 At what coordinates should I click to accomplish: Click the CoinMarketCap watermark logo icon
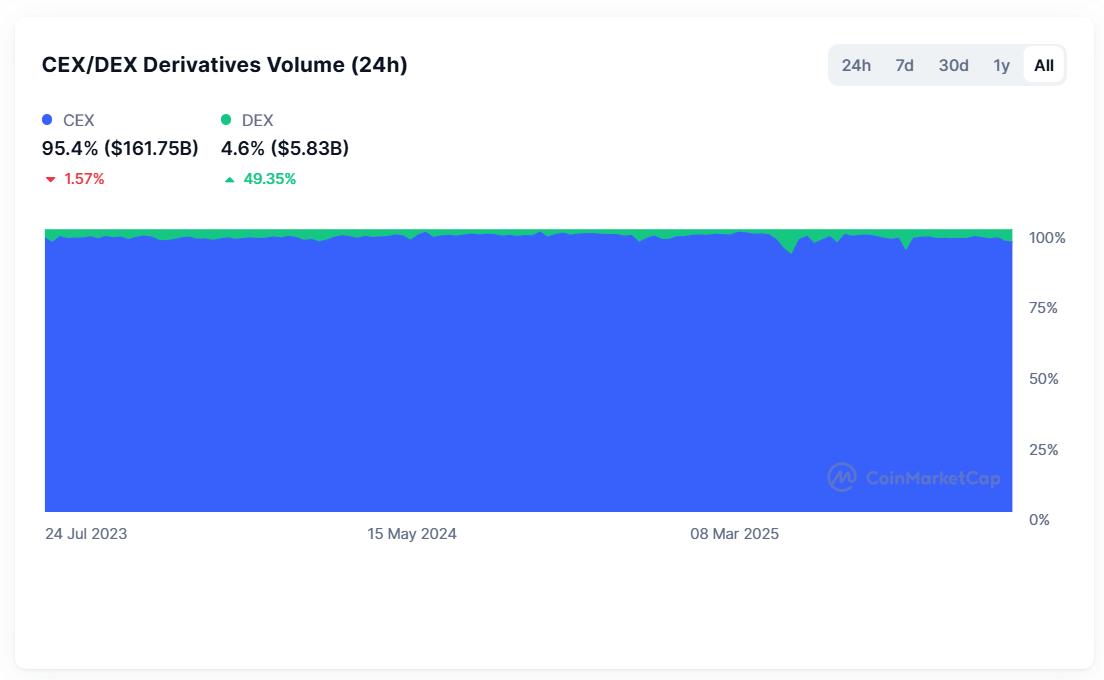842,477
